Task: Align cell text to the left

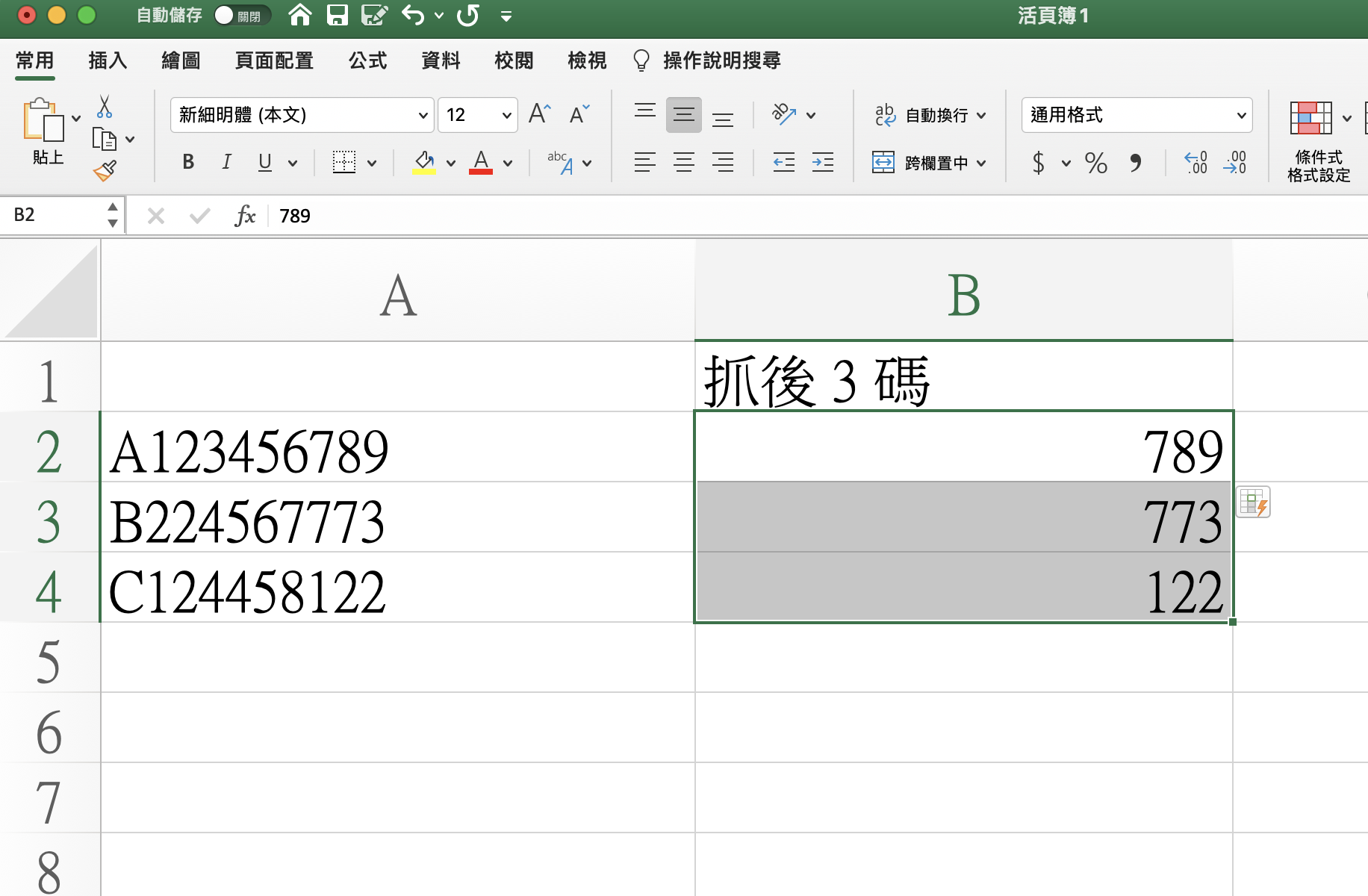Action: pos(645,162)
